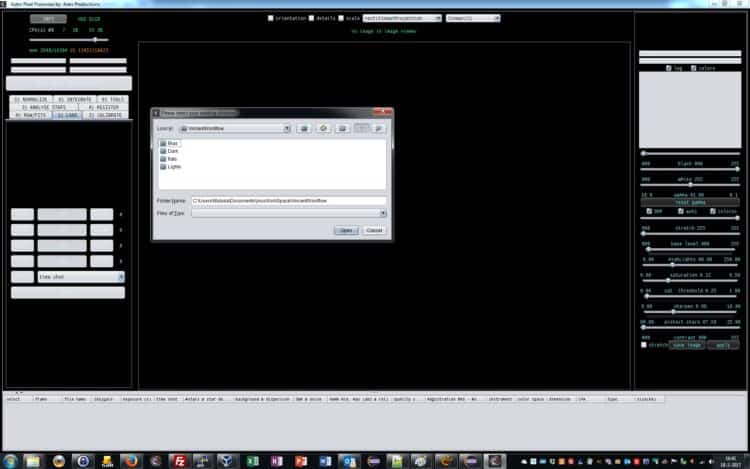Viewport: 750px width, 469px height.
Task: Open Excel from the taskbar
Action: point(252,461)
